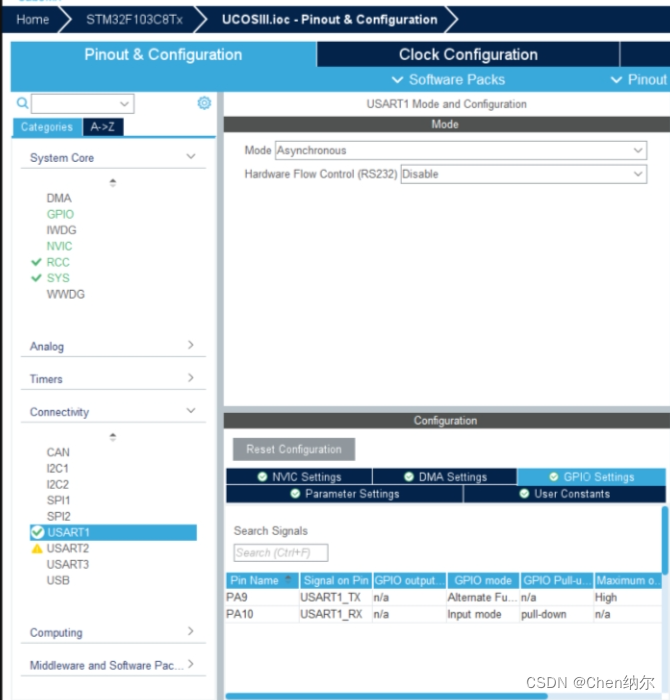The width and height of the screenshot is (670, 700).
Task: Select USART2 with warning icon
Action: (x=68, y=548)
